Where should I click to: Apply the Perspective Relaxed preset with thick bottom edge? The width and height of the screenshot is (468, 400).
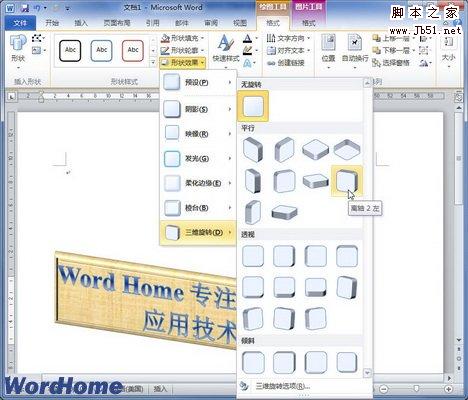[315, 287]
